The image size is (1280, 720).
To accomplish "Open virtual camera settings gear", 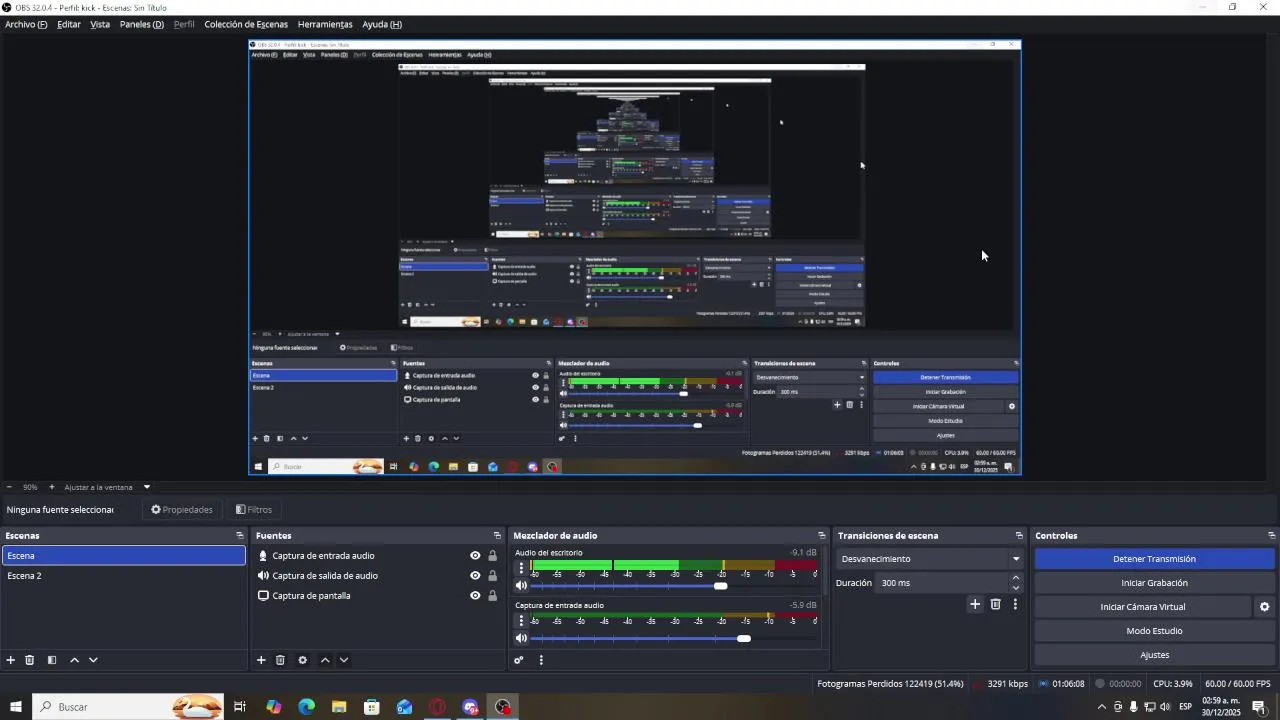I will (1264, 607).
